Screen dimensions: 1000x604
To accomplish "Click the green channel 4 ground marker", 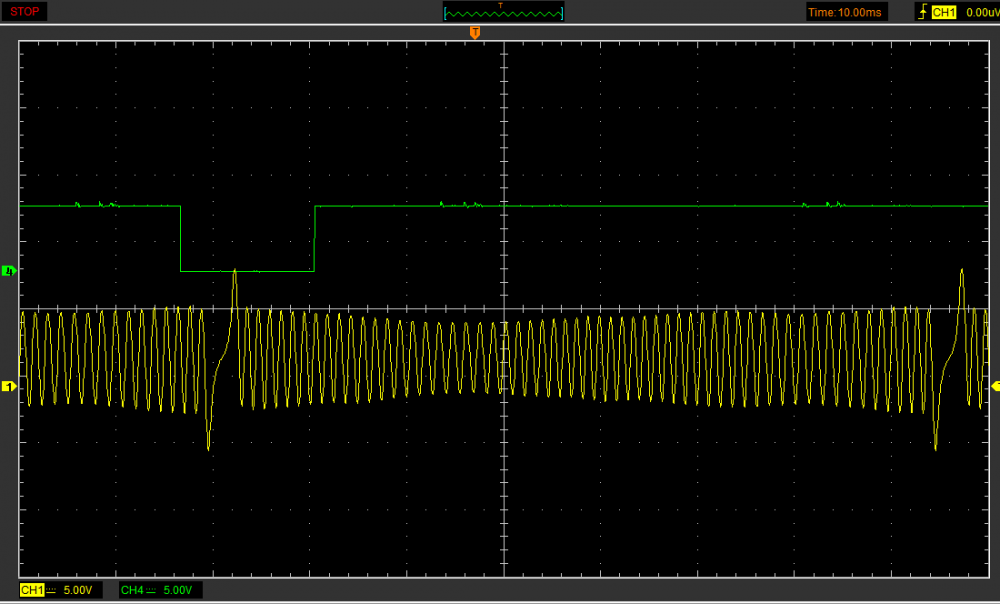I will coord(9,271).
